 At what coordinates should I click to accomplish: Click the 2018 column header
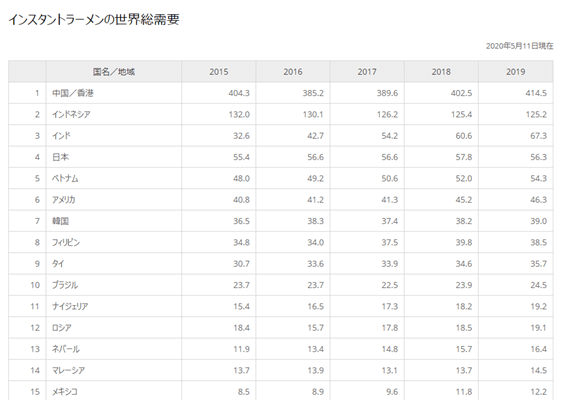click(441, 72)
